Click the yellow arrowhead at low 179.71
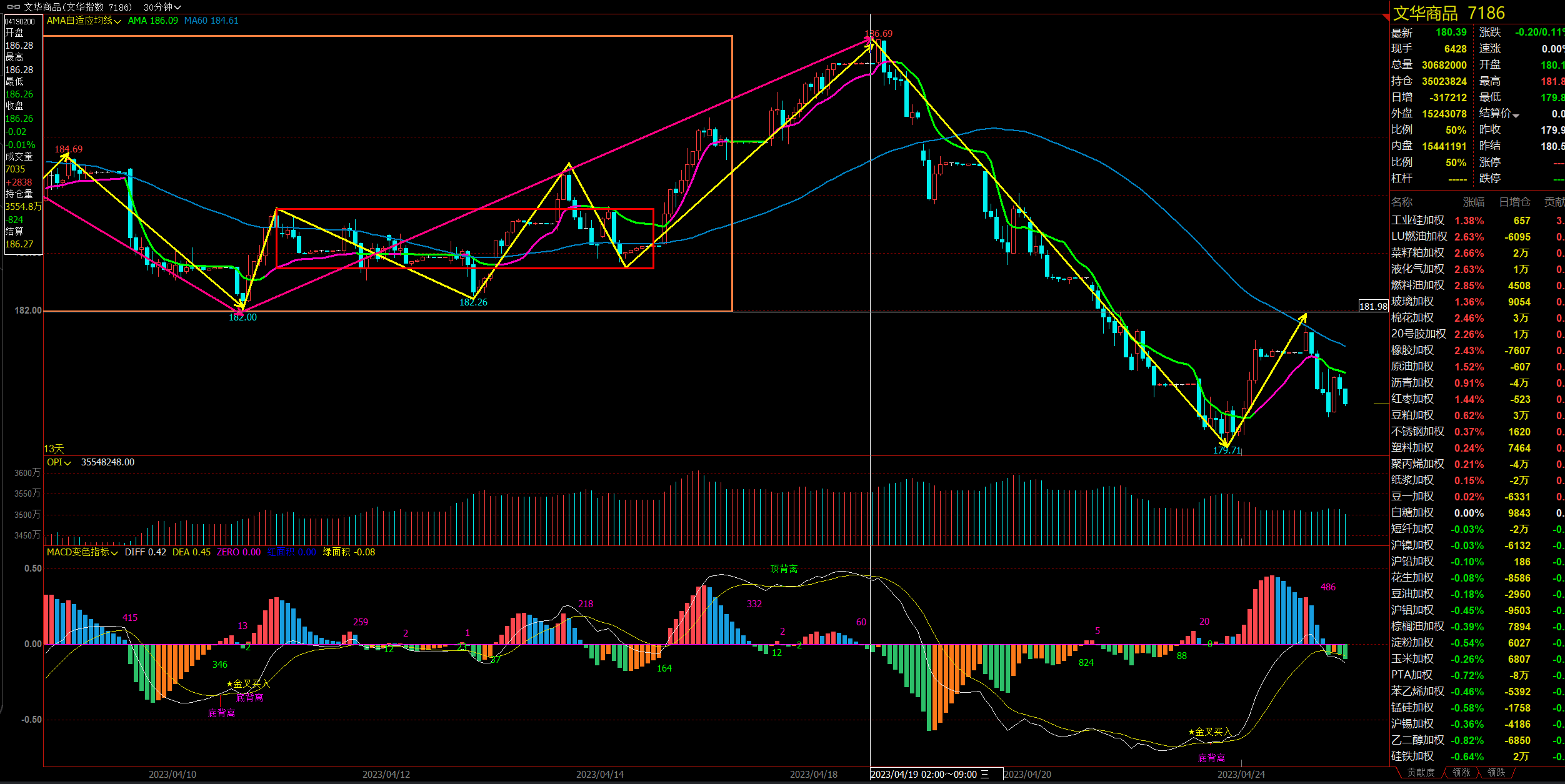1565x784 pixels. tap(1224, 444)
